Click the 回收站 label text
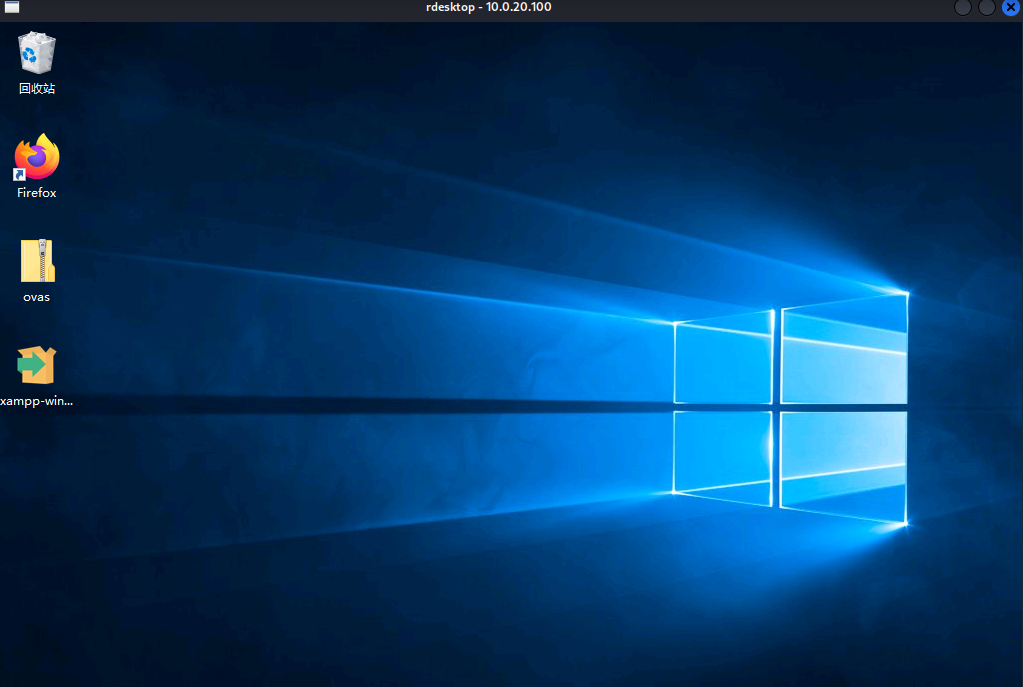 37,88
